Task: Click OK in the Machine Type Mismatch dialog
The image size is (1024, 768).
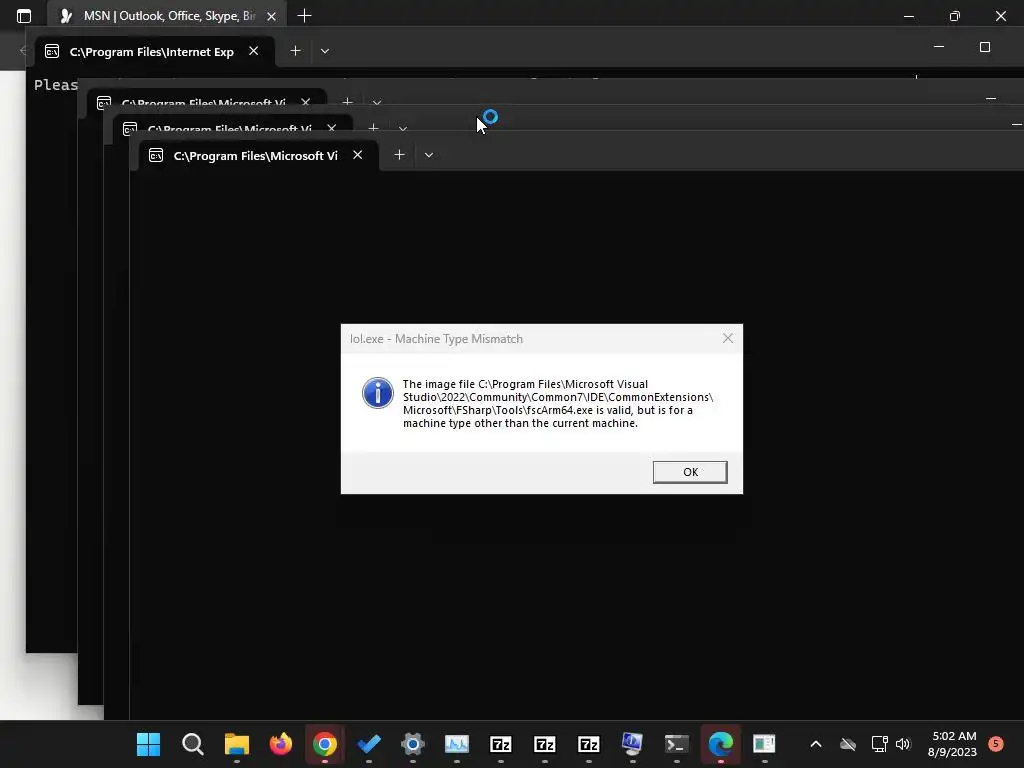Action: click(x=690, y=472)
